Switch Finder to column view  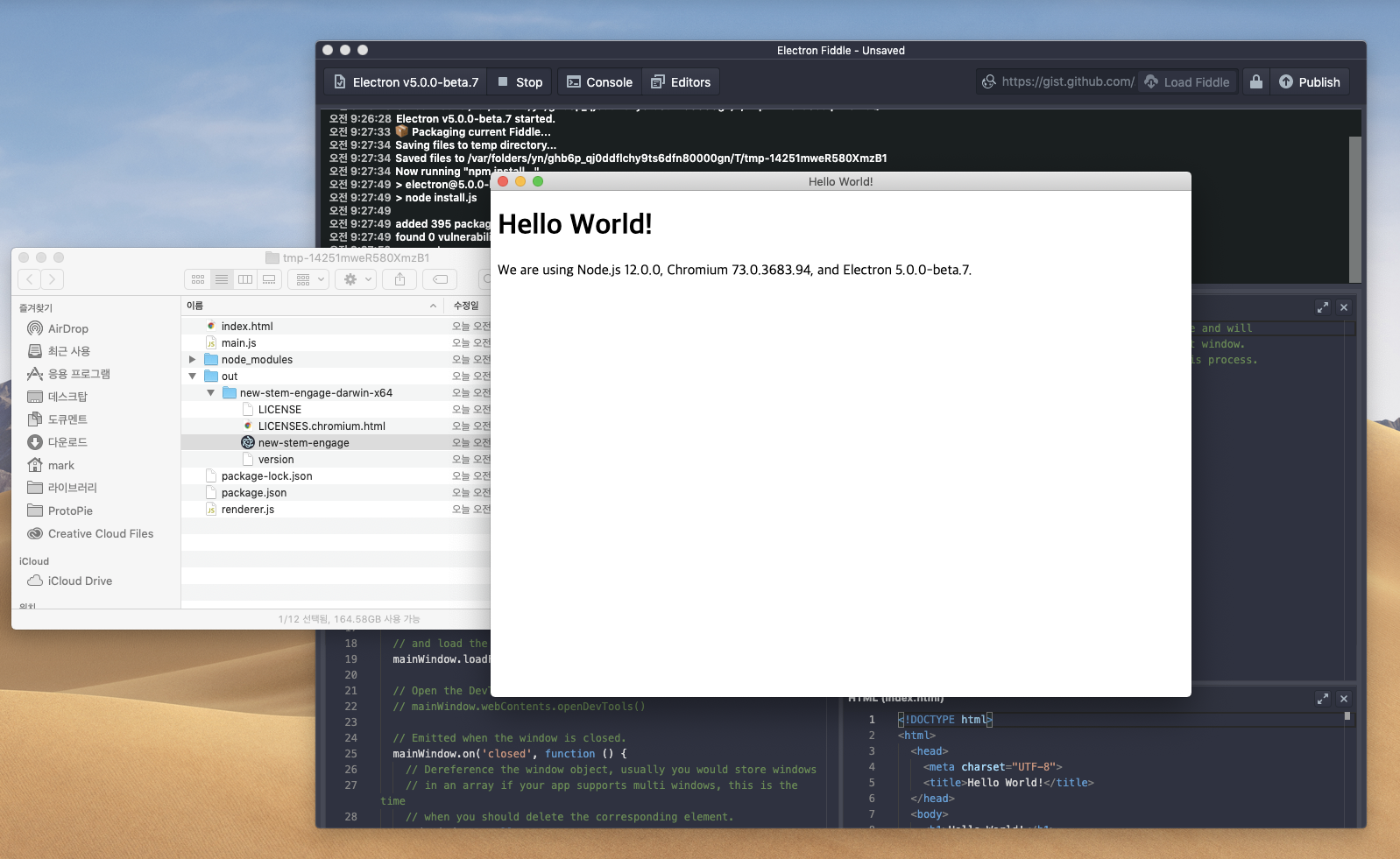pos(245,279)
